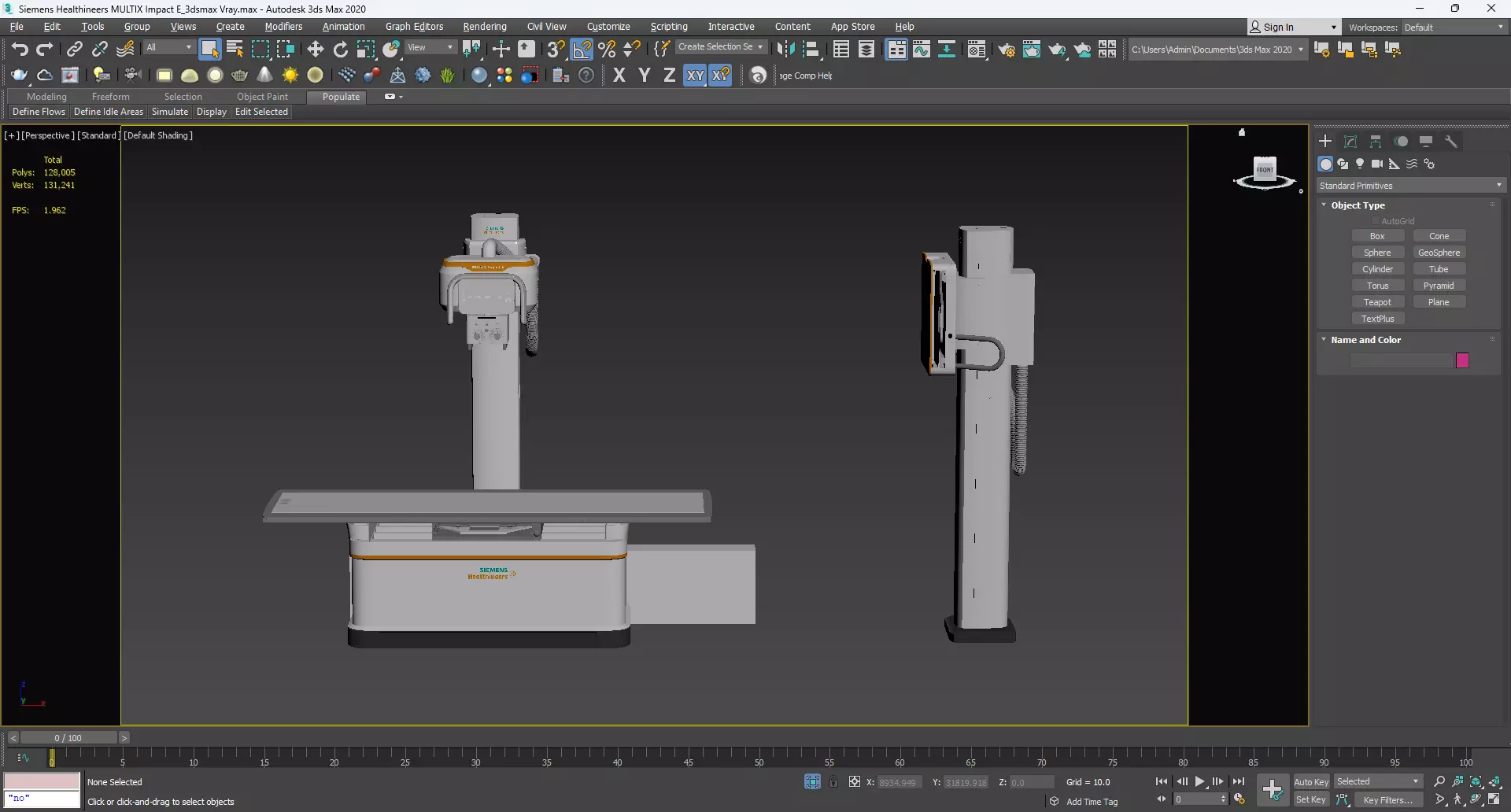Image resolution: width=1511 pixels, height=812 pixels.
Task: Open the Selected key filter dropdown
Action: (x=1378, y=781)
